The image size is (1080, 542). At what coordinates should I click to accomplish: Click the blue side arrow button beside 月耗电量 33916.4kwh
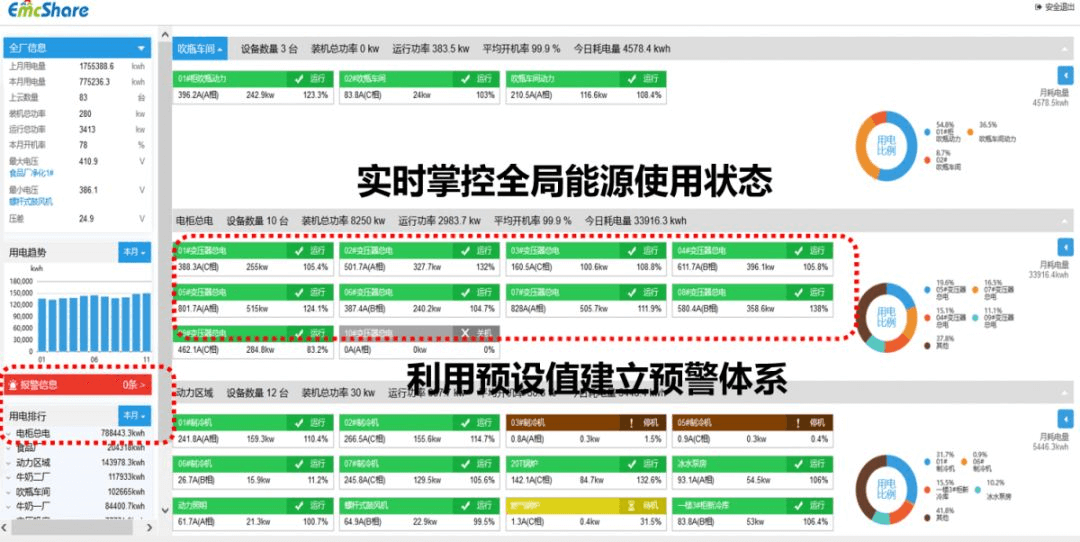[x=1065, y=247]
